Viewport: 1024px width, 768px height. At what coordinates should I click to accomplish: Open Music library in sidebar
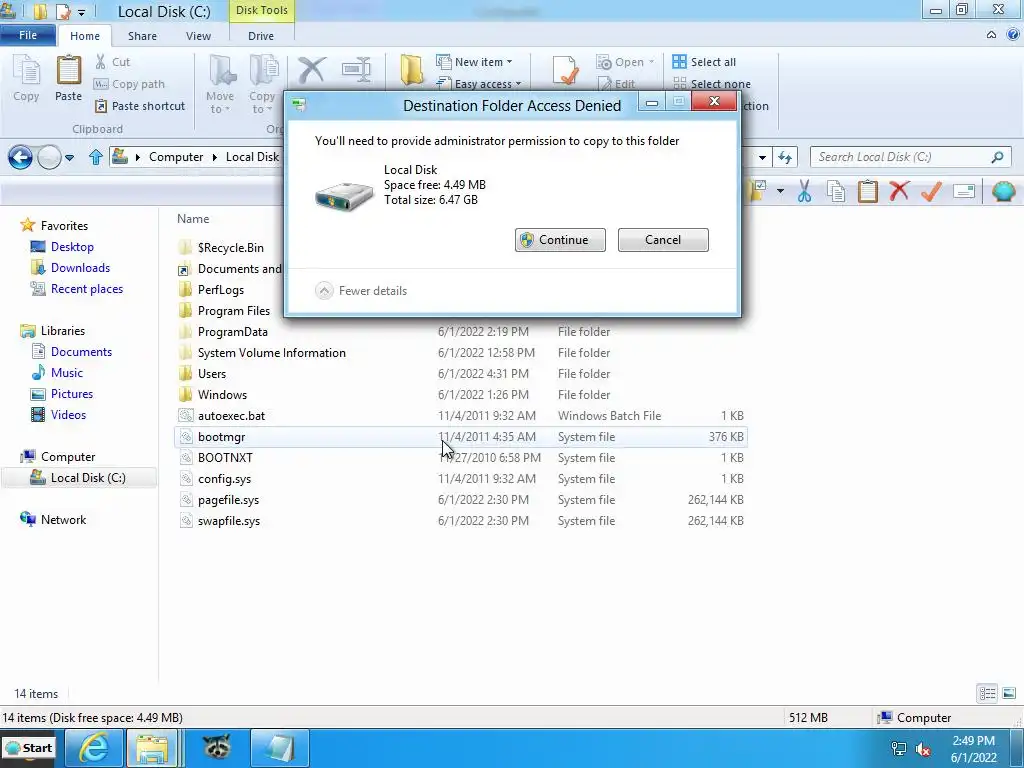point(57,373)
